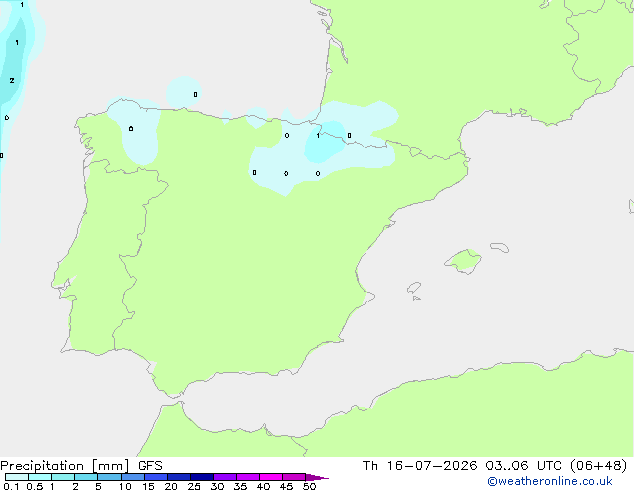
Task: Pick the 45–50 mm legend color swatch
Action: (294, 477)
